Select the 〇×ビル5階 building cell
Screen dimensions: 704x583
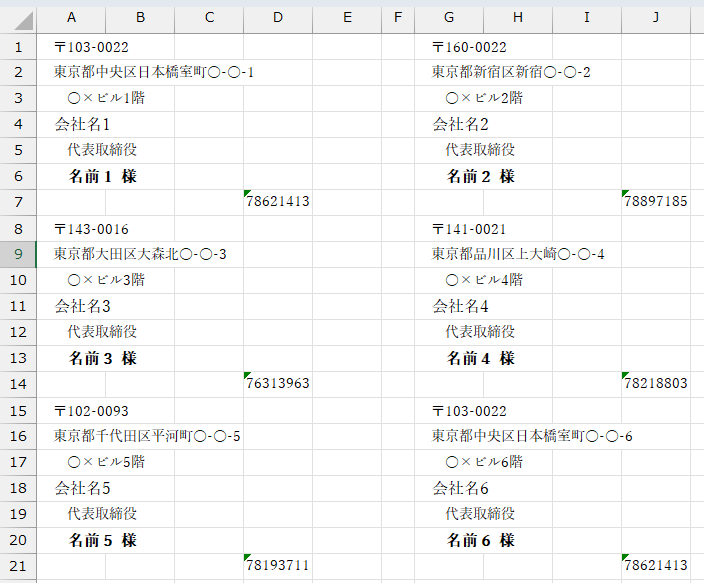tap(106, 463)
